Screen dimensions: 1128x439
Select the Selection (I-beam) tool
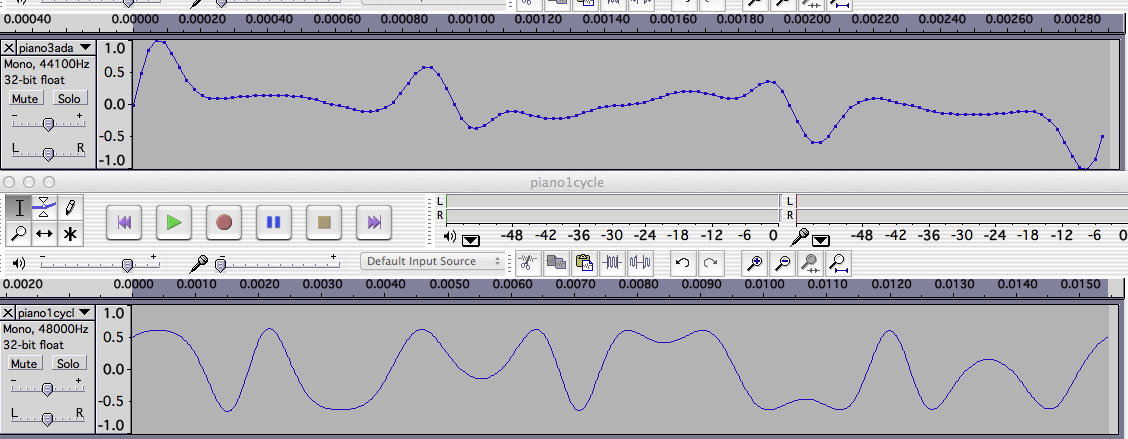click(x=19, y=208)
